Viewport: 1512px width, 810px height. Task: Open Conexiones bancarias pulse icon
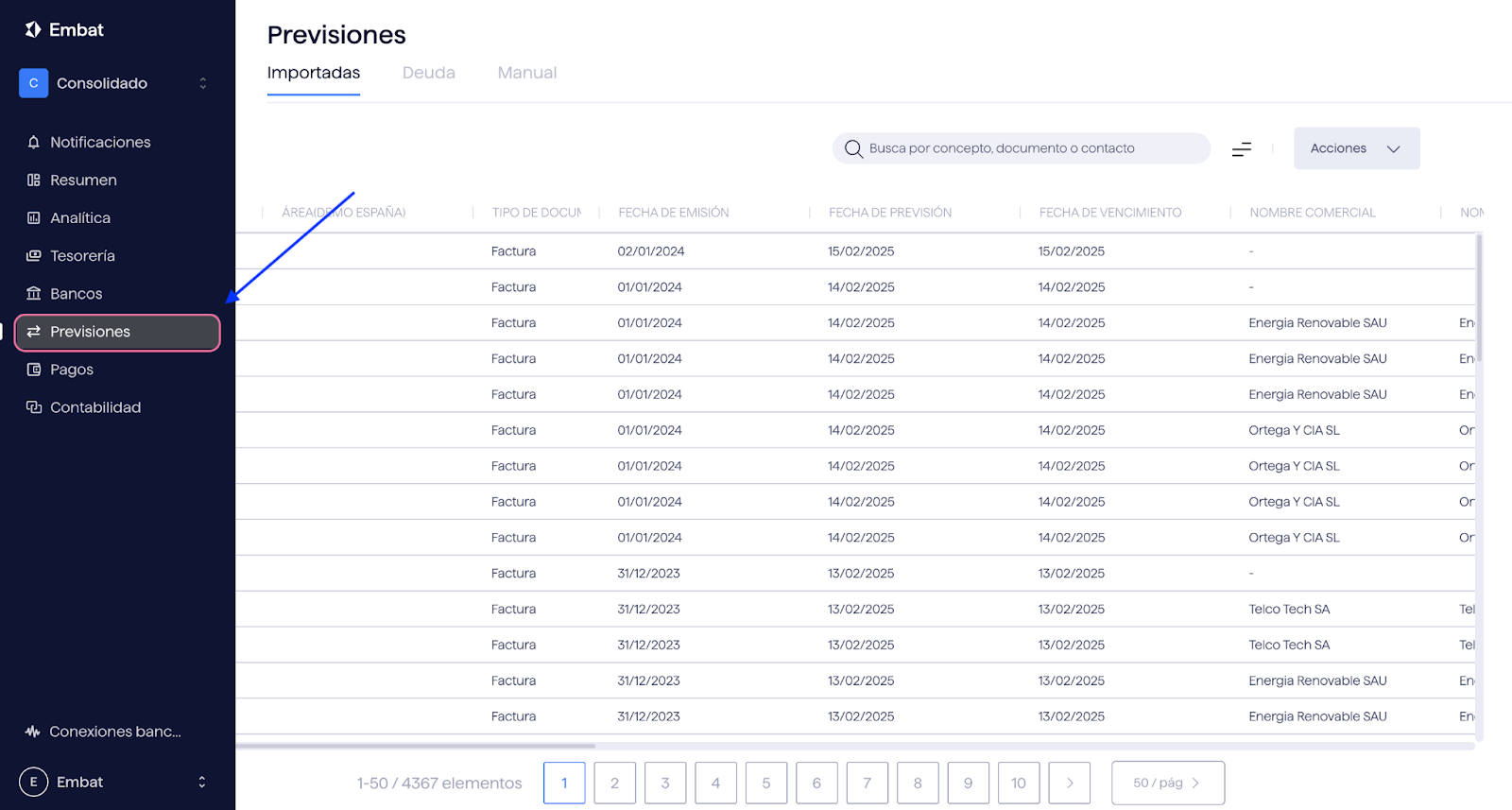coord(33,732)
